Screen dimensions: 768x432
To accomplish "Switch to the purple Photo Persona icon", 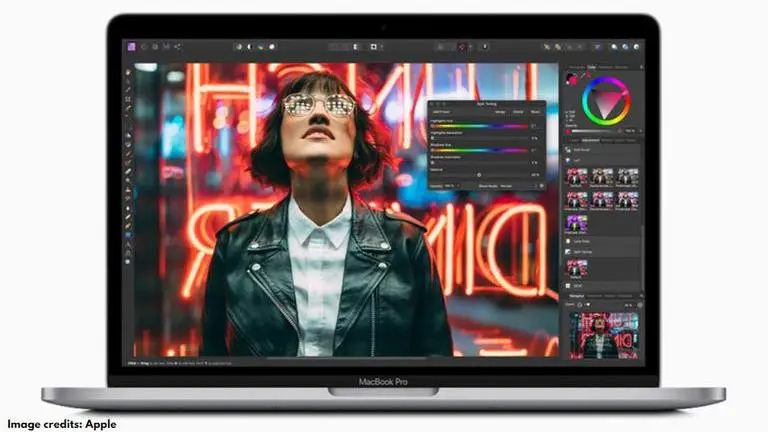I will coord(131,47).
